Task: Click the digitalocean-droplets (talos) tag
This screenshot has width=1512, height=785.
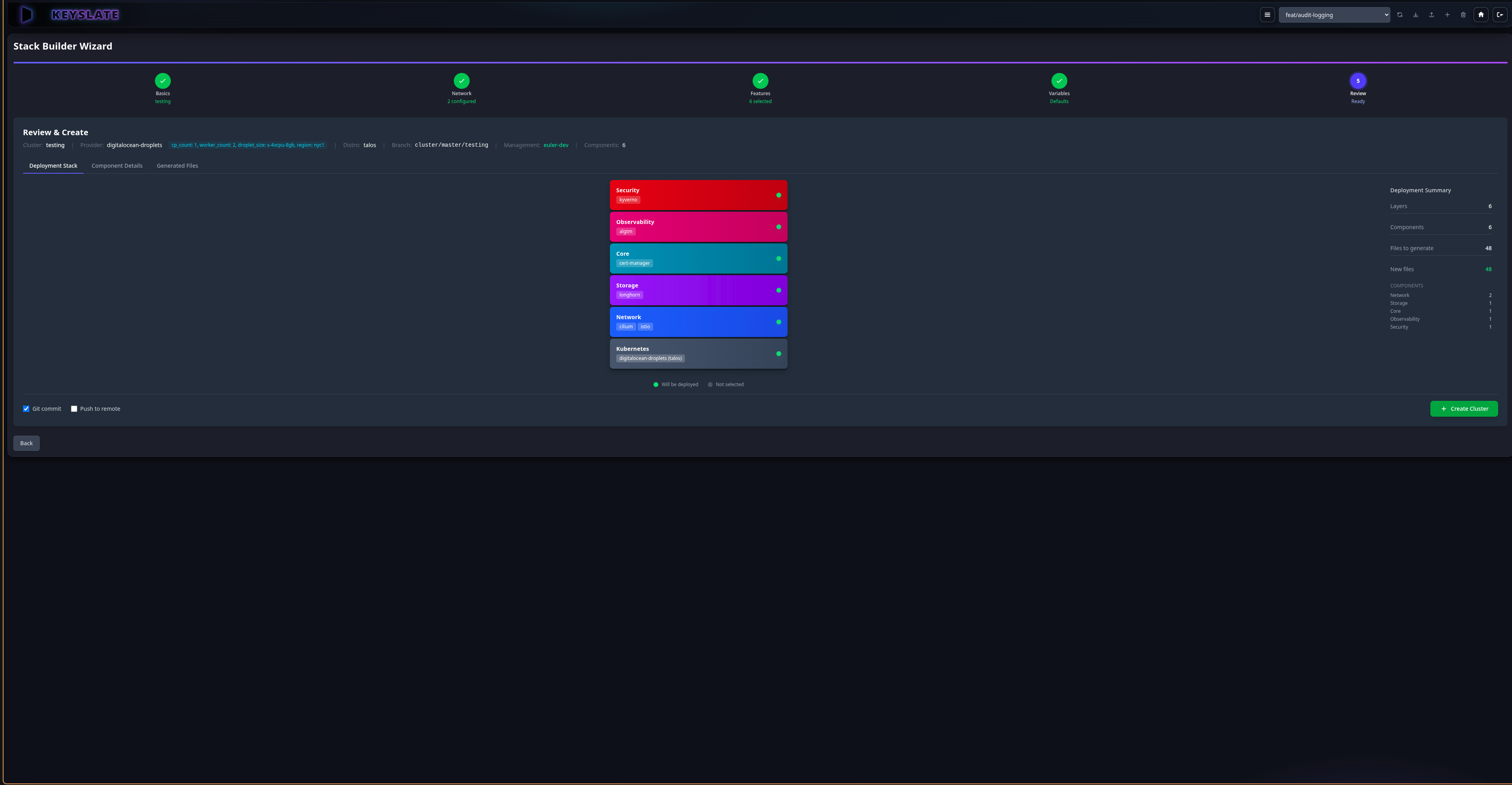Action: point(650,358)
